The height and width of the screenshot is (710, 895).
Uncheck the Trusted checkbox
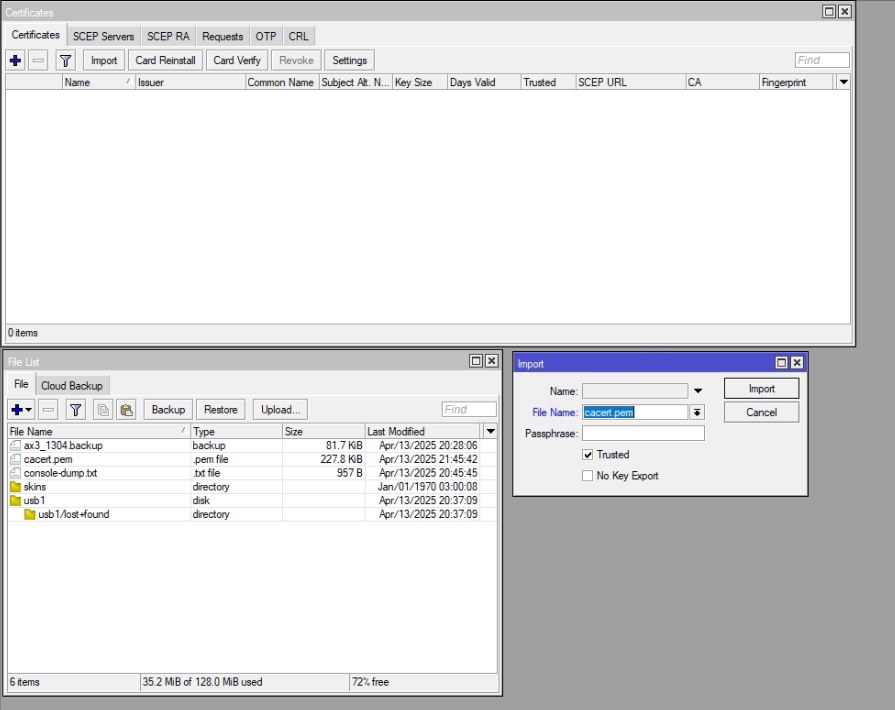coord(587,455)
